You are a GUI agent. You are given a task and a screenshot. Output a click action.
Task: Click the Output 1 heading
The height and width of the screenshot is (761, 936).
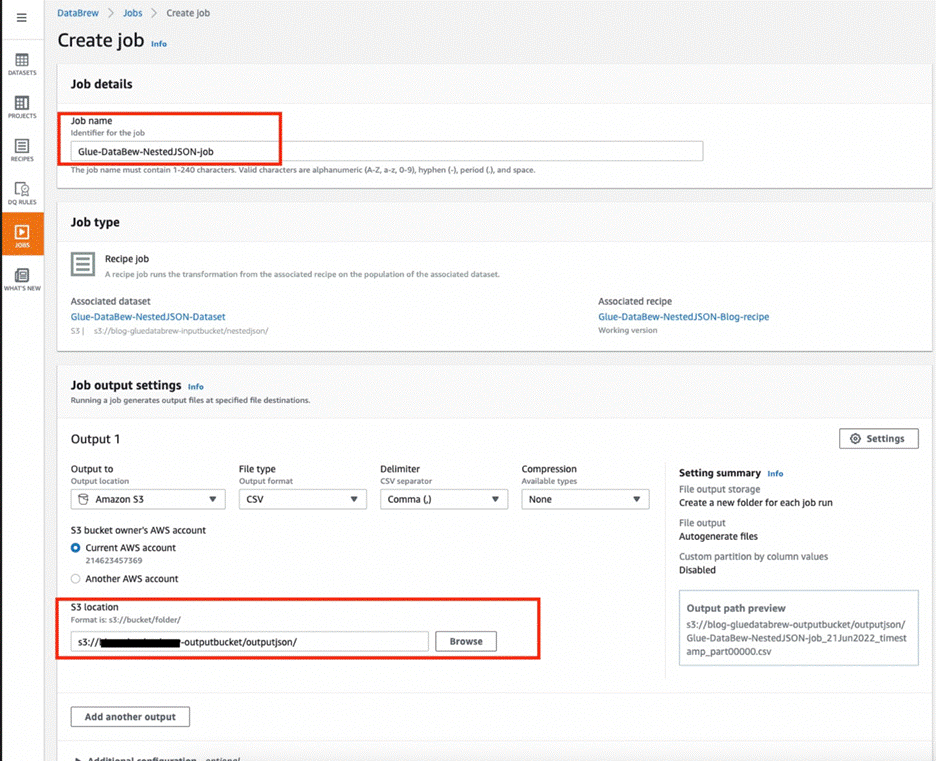tap(96, 439)
